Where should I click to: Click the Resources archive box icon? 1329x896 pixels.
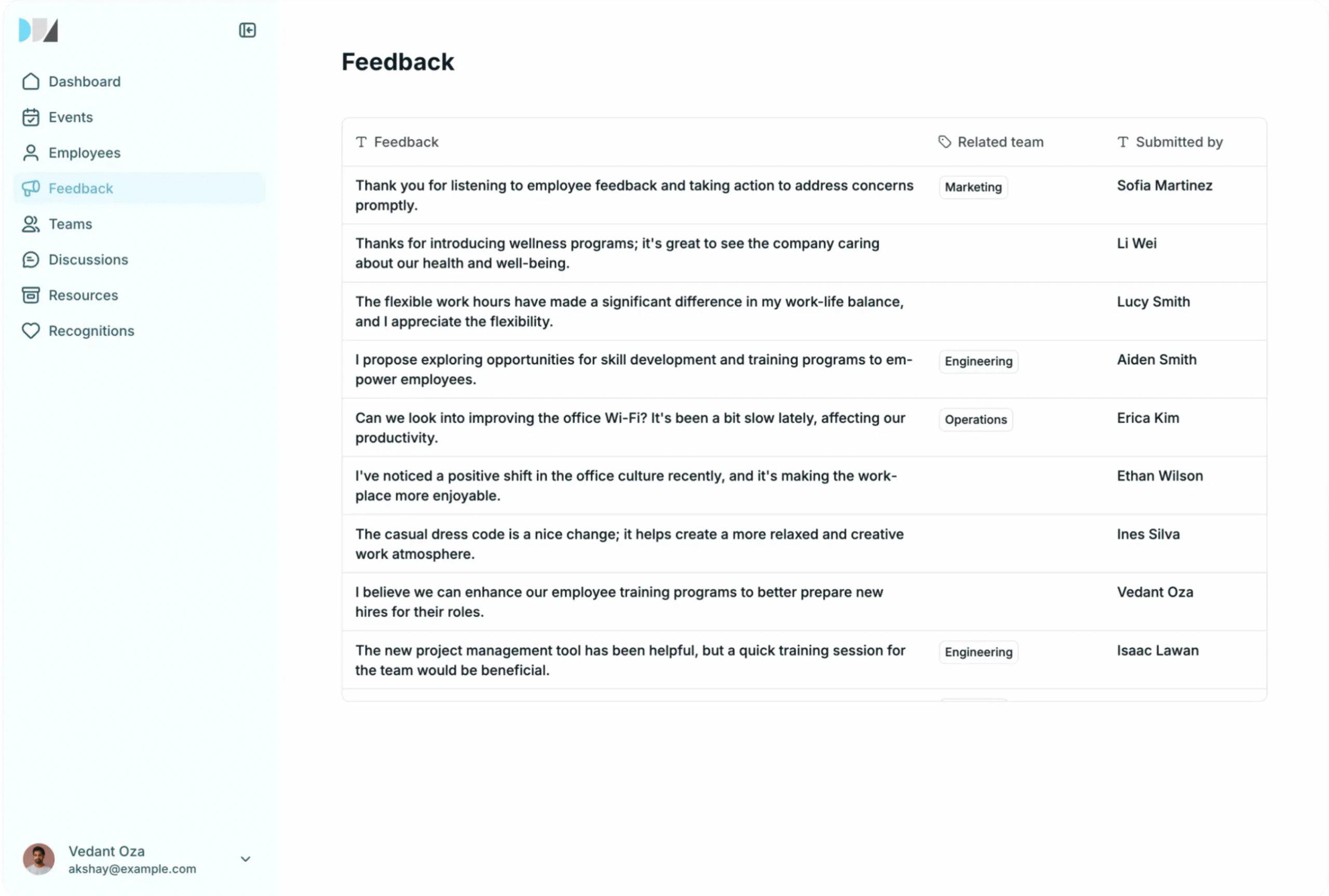tap(31, 295)
